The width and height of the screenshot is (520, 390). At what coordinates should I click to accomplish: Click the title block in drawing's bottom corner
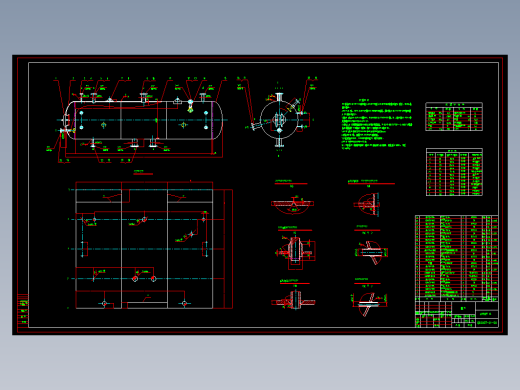(457, 314)
